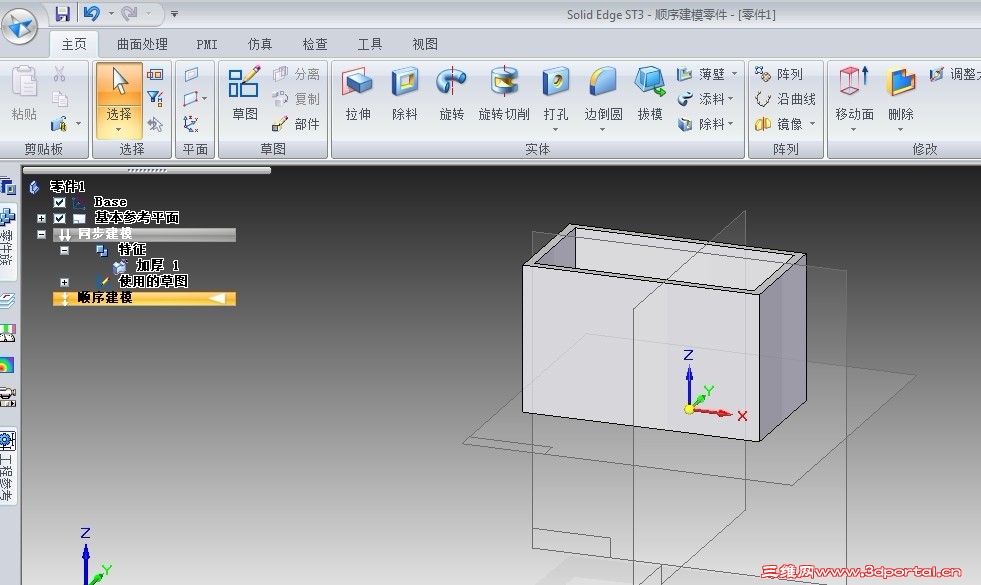Viewport: 981px width, 585px height.
Task: Click the 部件 button
Action: [x=297, y=124]
